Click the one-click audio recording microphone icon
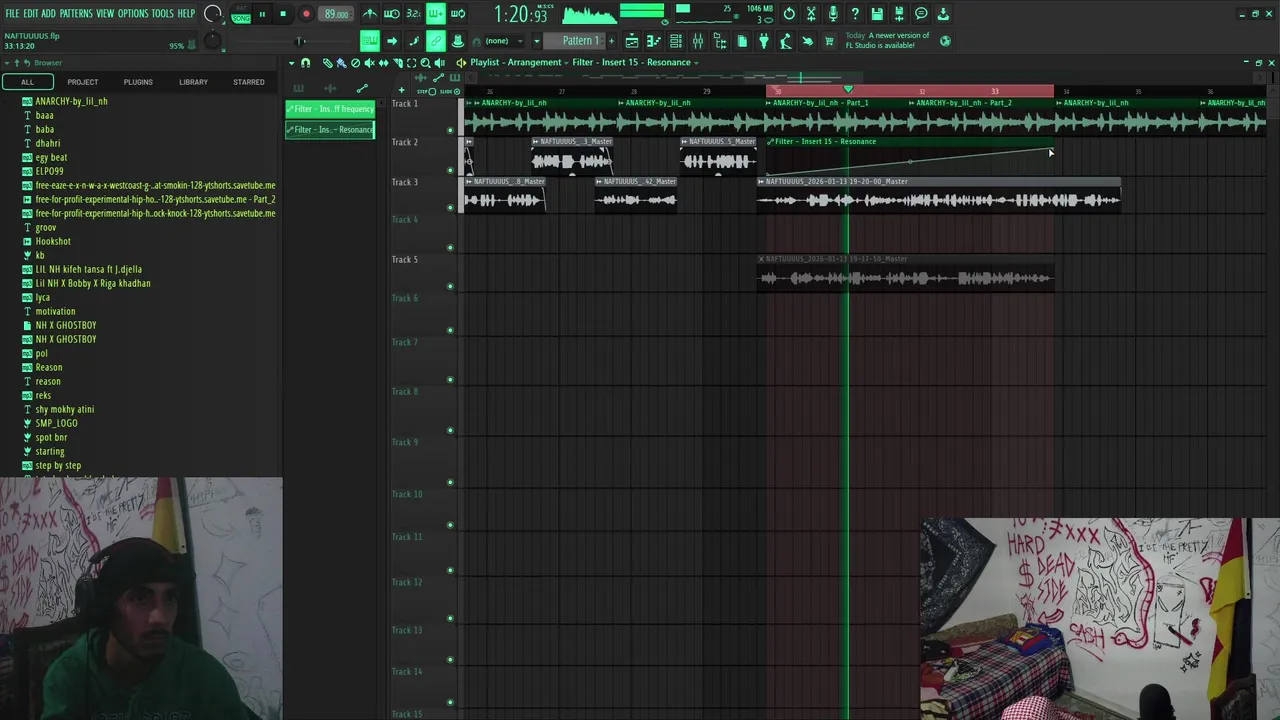The width and height of the screenshot is (1280, 720). [x=833, y=14]
